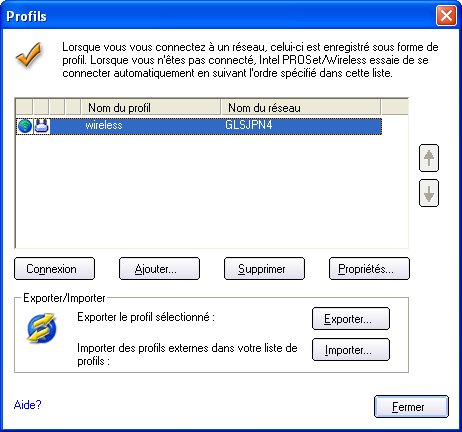Move profile down with arrow button

coord(429,193)
